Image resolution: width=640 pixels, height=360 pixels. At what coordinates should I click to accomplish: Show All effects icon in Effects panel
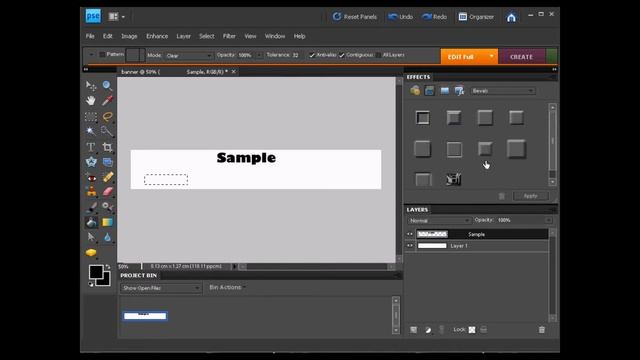pos(459,91)
